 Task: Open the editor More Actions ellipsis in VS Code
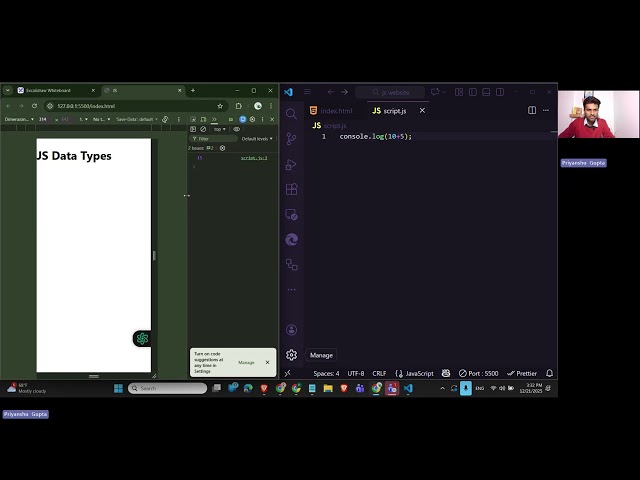[x=546, y=110]
